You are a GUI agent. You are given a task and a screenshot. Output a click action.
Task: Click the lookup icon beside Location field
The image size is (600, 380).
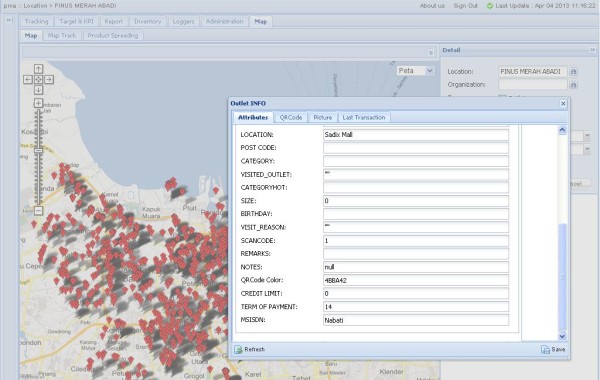573,72
